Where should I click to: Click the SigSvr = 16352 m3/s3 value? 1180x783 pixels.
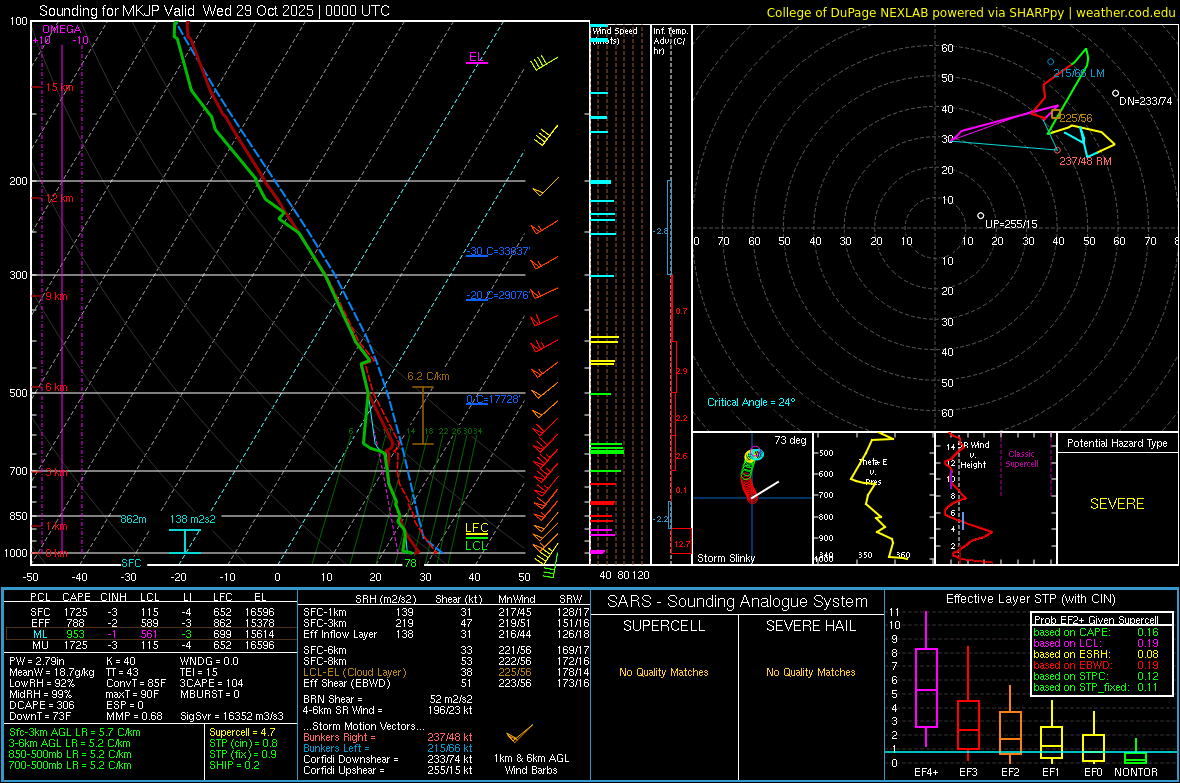click(232, 717)
